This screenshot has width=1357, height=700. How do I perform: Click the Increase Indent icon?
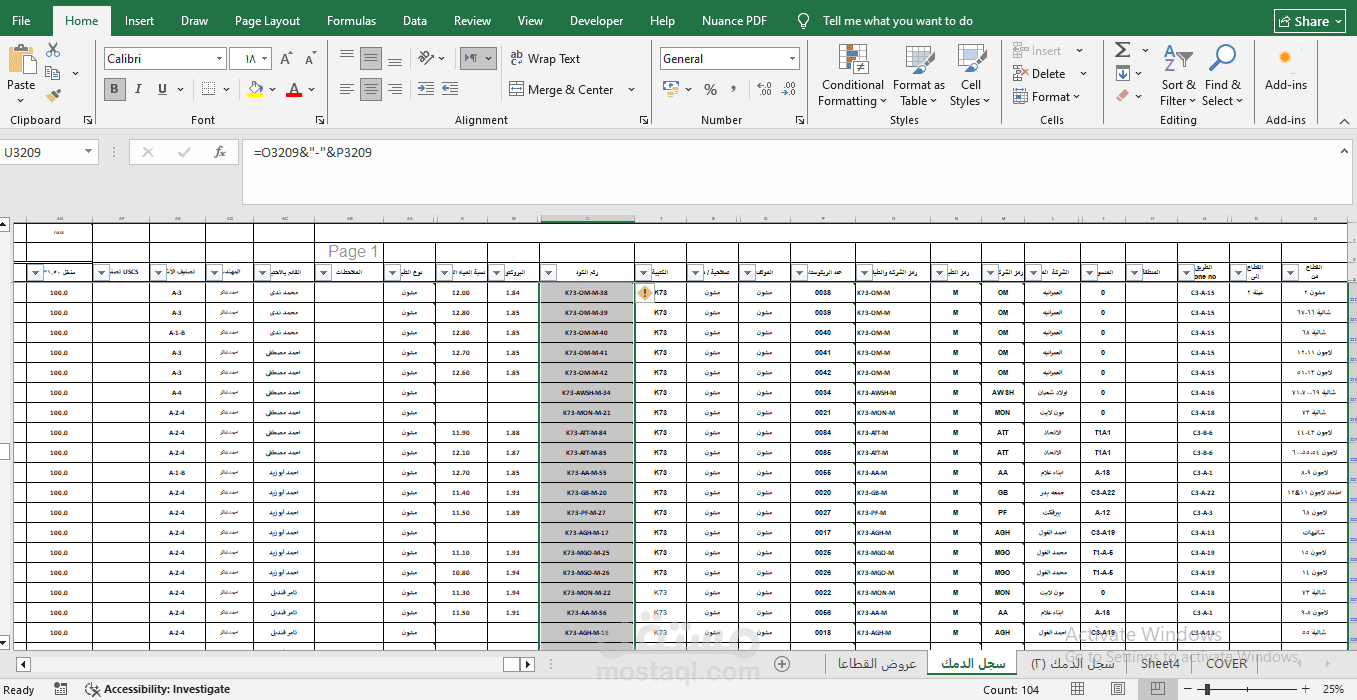(450, 90)
